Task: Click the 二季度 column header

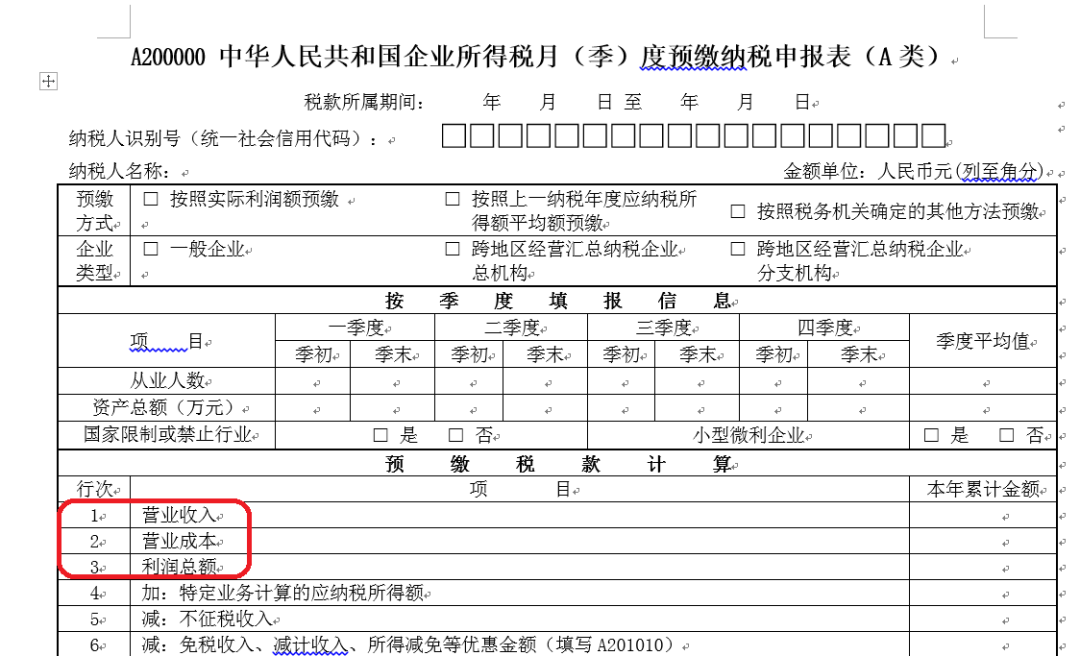Action: pos(511,328)
